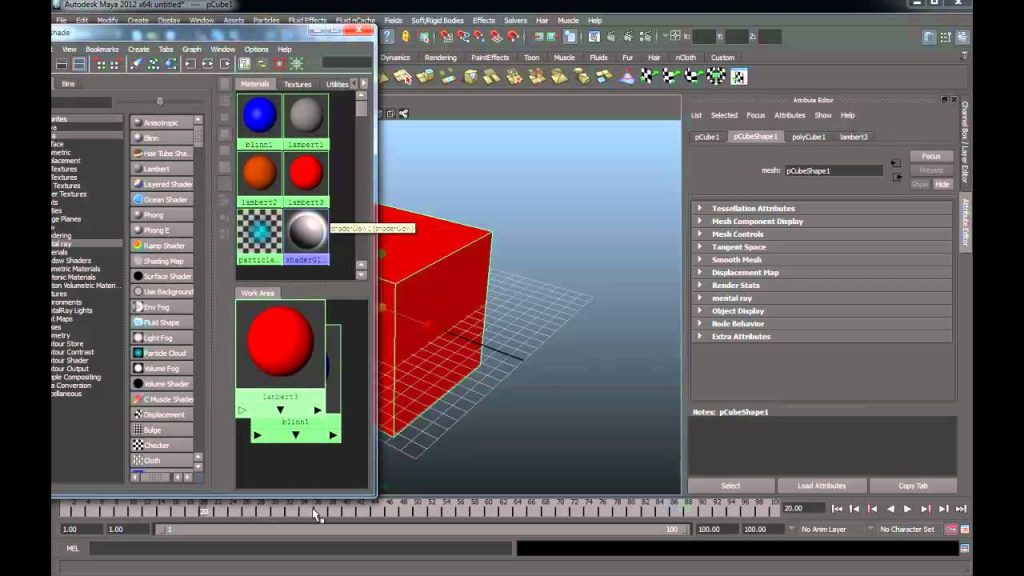
Task: Expand the Tangent Space section
Action: [x=822, y=247]
